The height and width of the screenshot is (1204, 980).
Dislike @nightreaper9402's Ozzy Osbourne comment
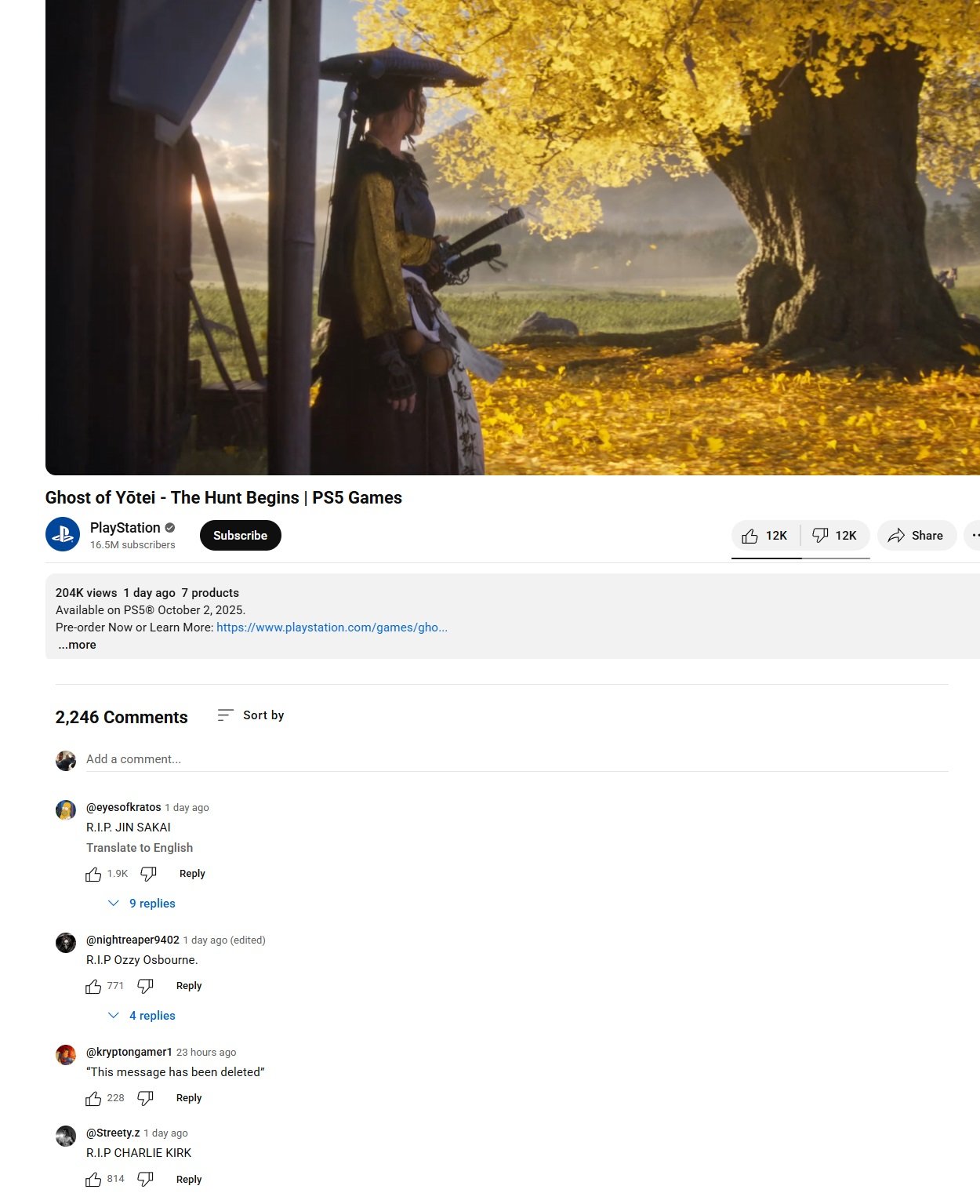tap(146, 985)
